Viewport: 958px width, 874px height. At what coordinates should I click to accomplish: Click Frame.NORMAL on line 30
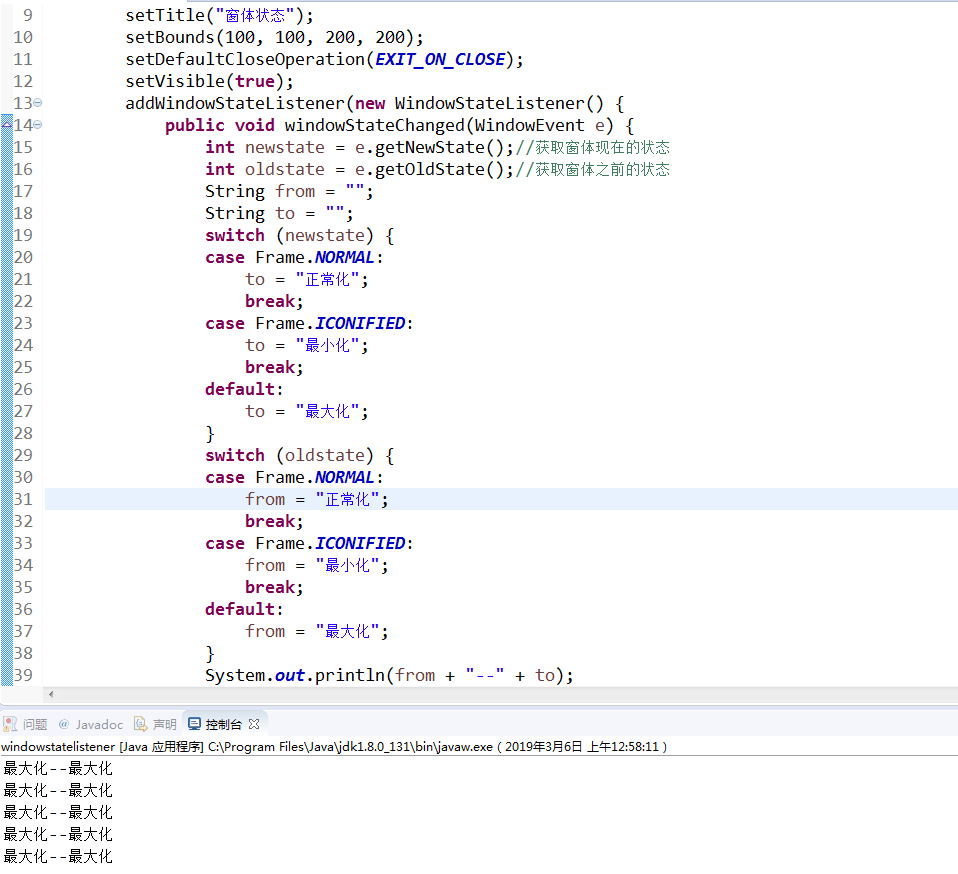click(315, 477)
